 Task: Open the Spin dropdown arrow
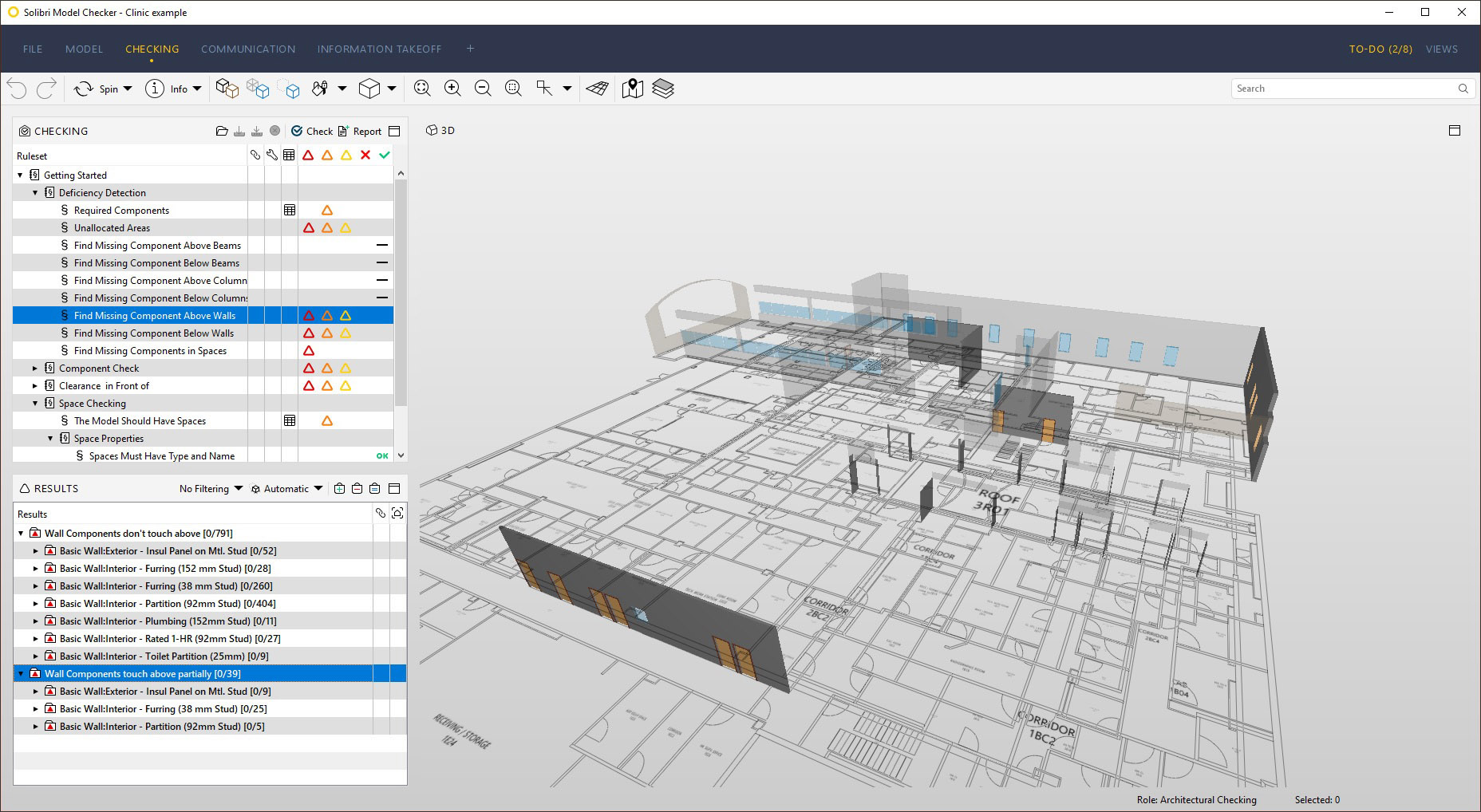click(128, 89)
